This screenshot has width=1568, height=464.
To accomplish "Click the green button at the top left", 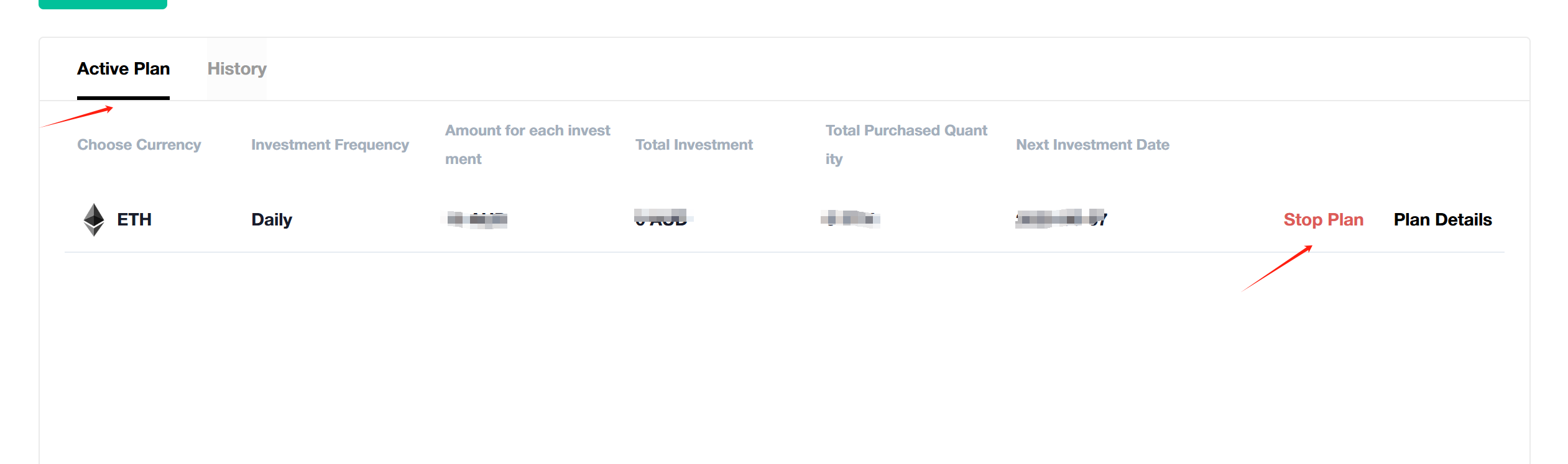I will pyautogui.click(x=103, y=4).
